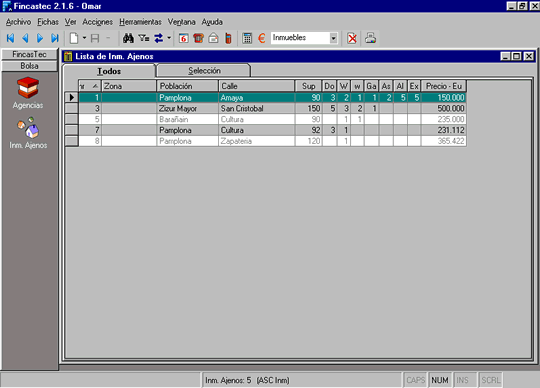540x388 pixels.
Task: Click the save diskette icon
Action: [95, 38]
